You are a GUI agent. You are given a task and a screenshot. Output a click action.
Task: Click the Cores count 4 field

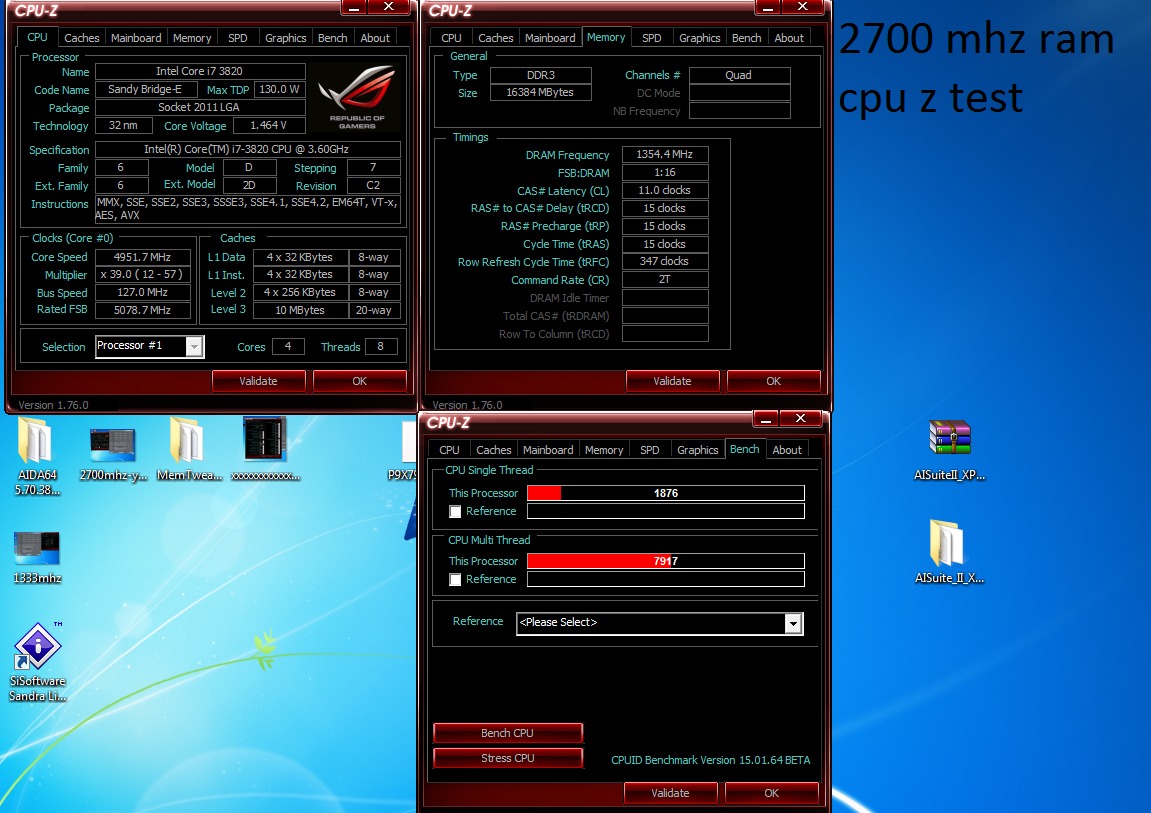coord(288,346)
